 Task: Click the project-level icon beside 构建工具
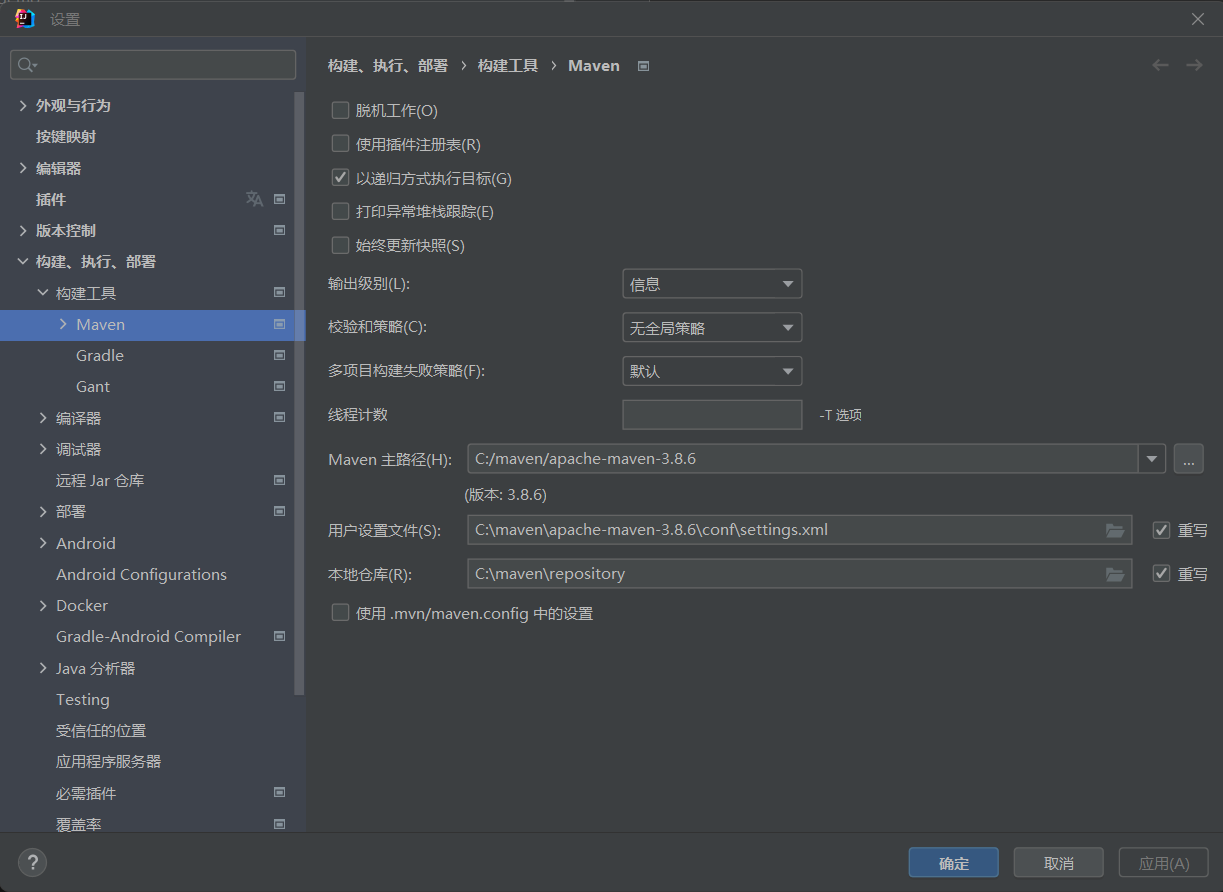[x=280, y=293]
